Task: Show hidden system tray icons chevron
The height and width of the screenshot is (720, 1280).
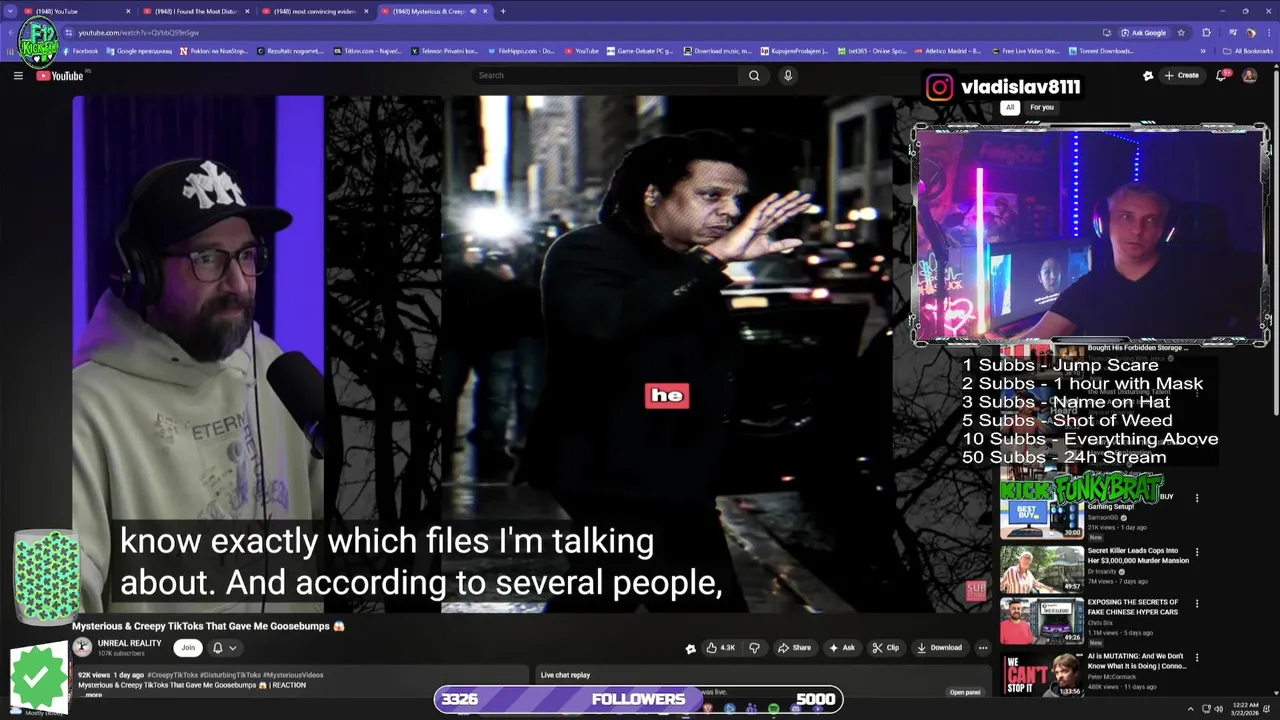Action: tap(1190, 709)
